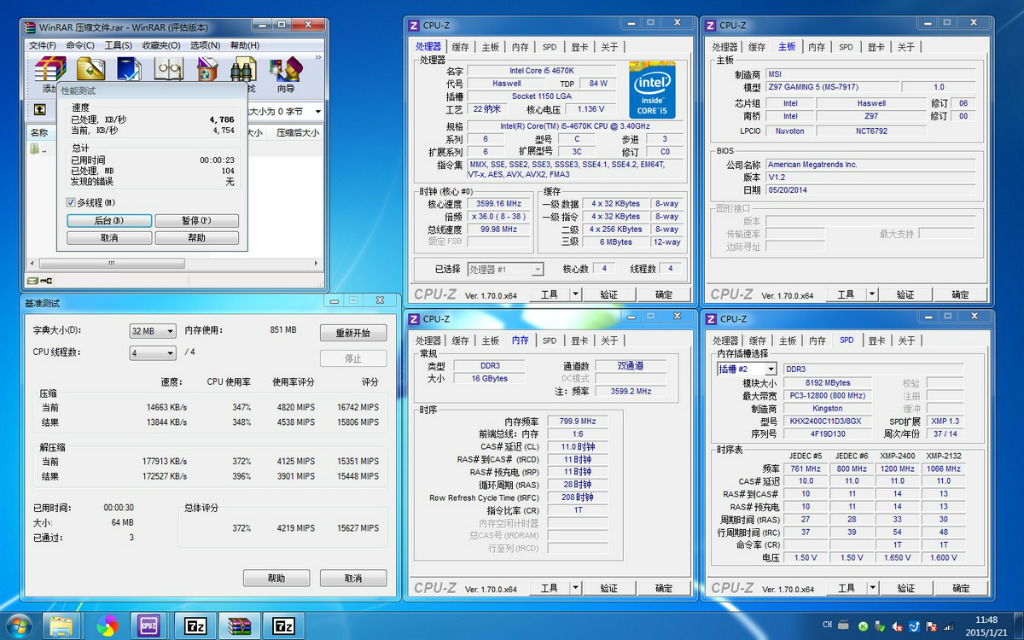Click the 名称 column header in WinRAR

coord(39,133)
